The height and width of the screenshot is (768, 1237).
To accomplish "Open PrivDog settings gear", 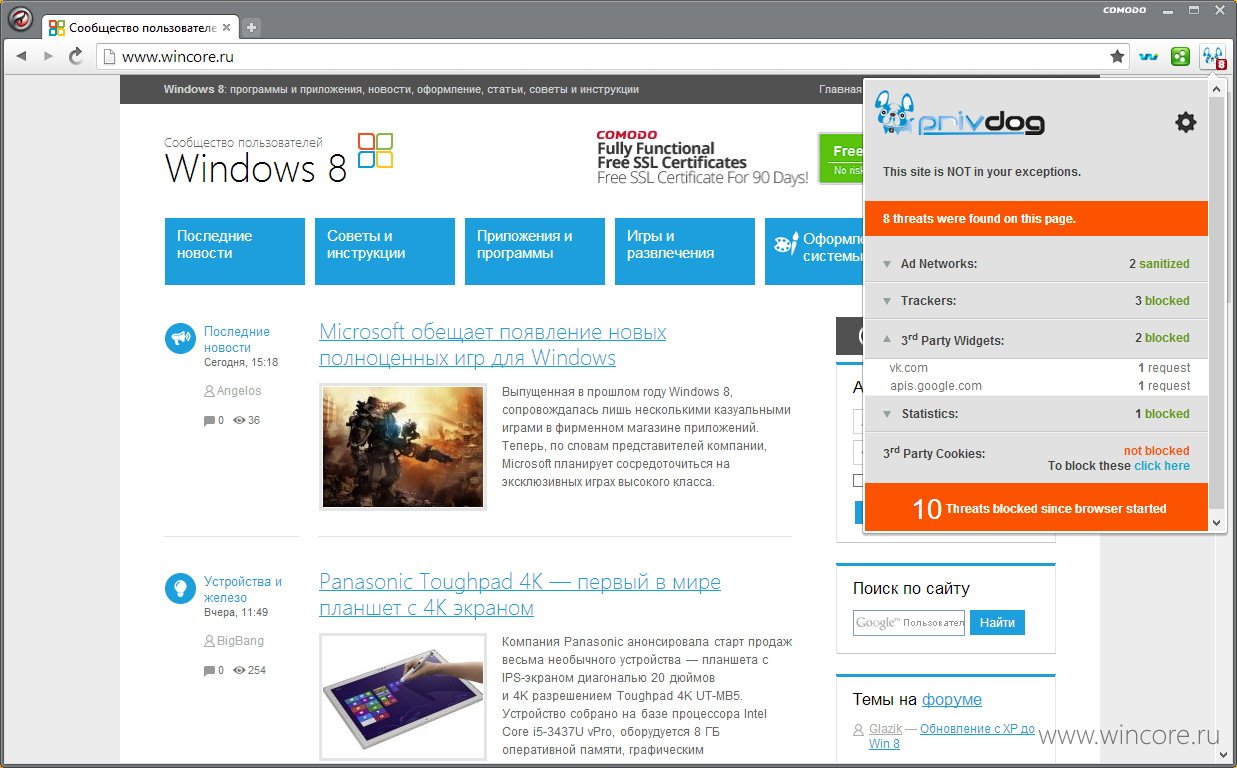I will (x=1185, y=122).
